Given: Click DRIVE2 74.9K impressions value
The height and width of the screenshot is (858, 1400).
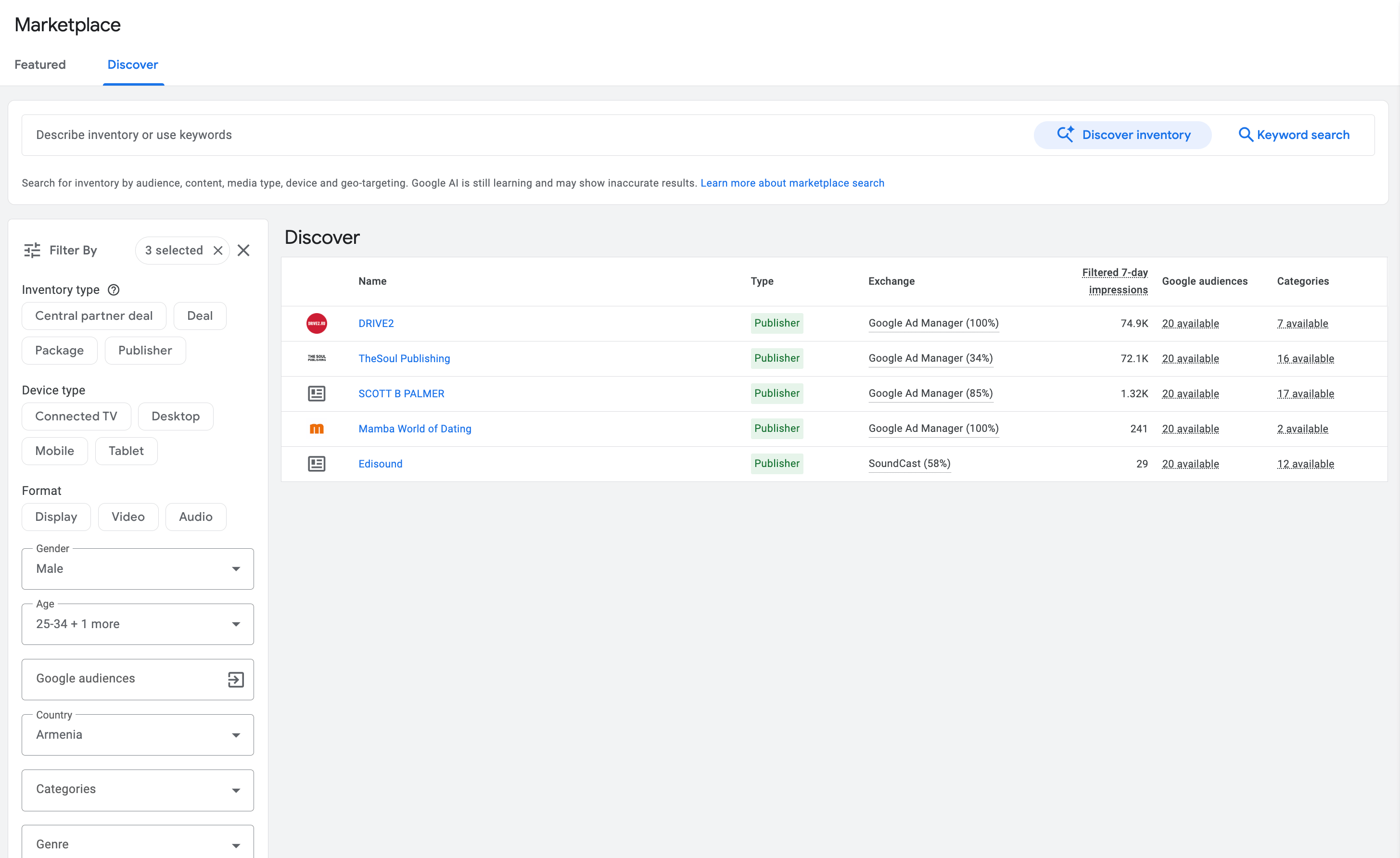Looking at the screenshot, I should 1134,324.
